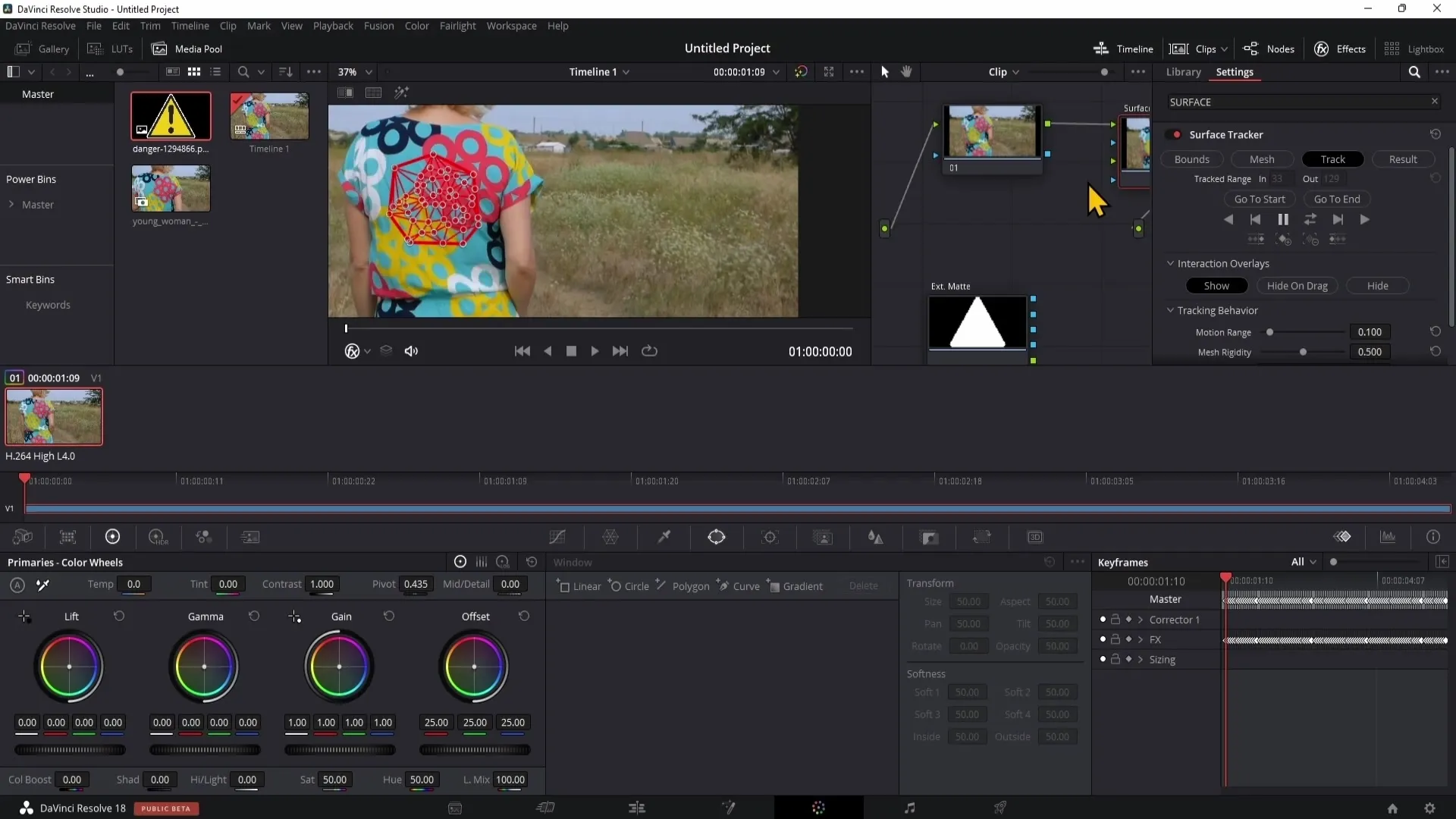Click the Track button in Surface panel
This screenshot has height=819, width=1456.
[1333, 159]
